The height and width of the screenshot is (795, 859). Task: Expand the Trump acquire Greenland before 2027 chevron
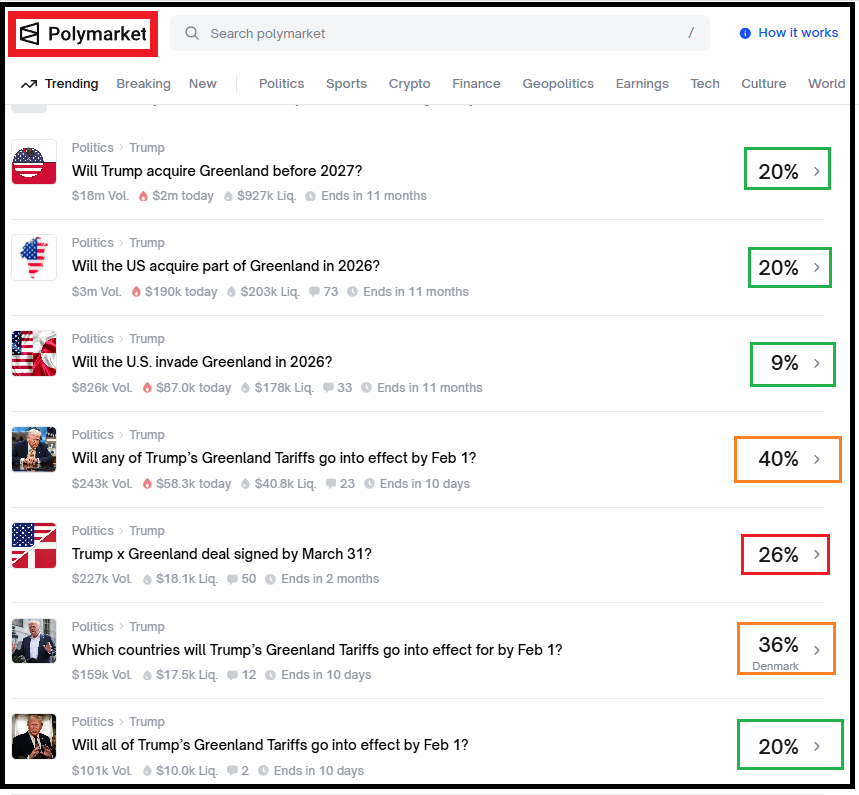click(817, 172)
